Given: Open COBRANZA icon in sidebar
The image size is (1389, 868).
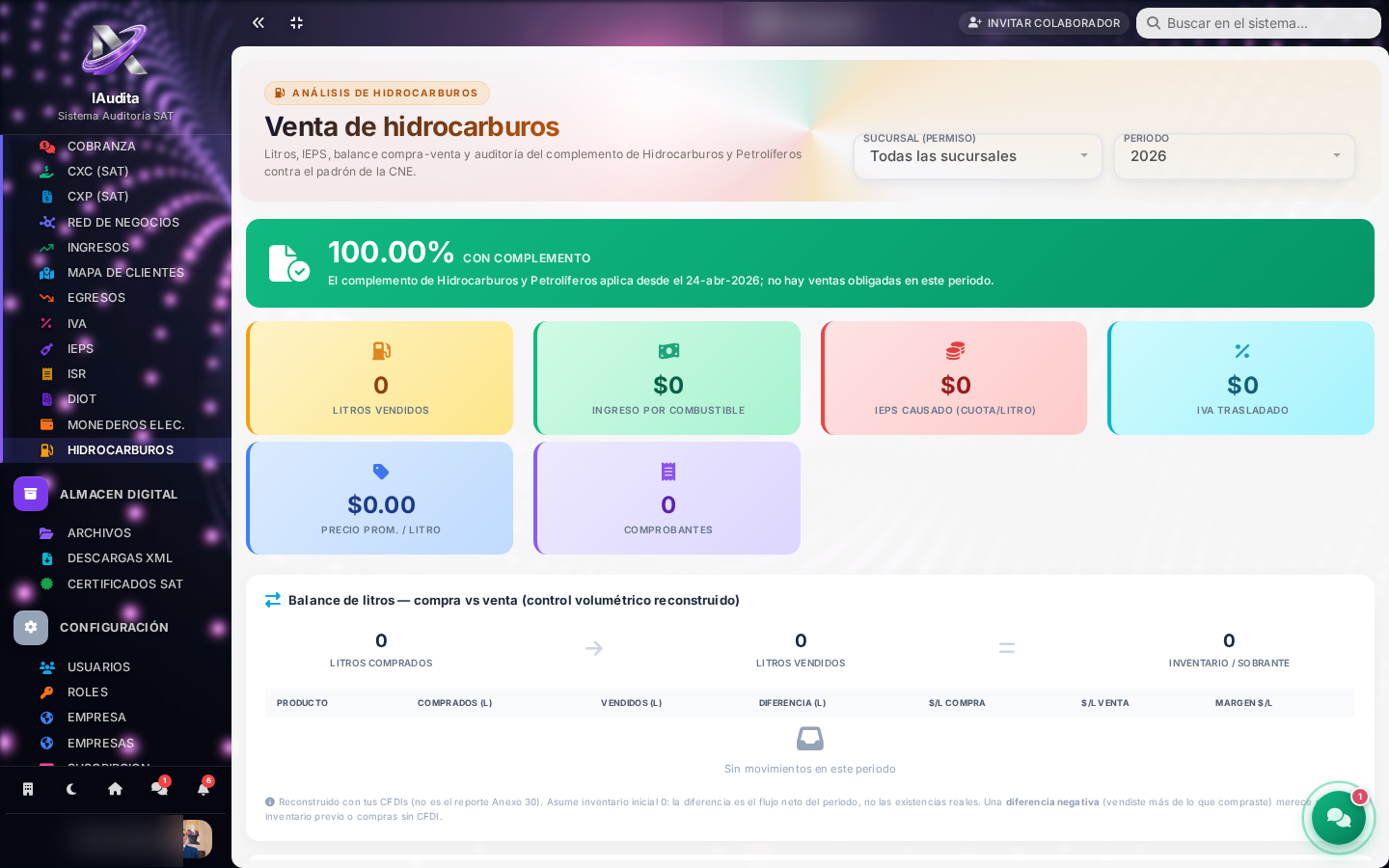Looking at the screenshot, I should click(x=46, y=147).
